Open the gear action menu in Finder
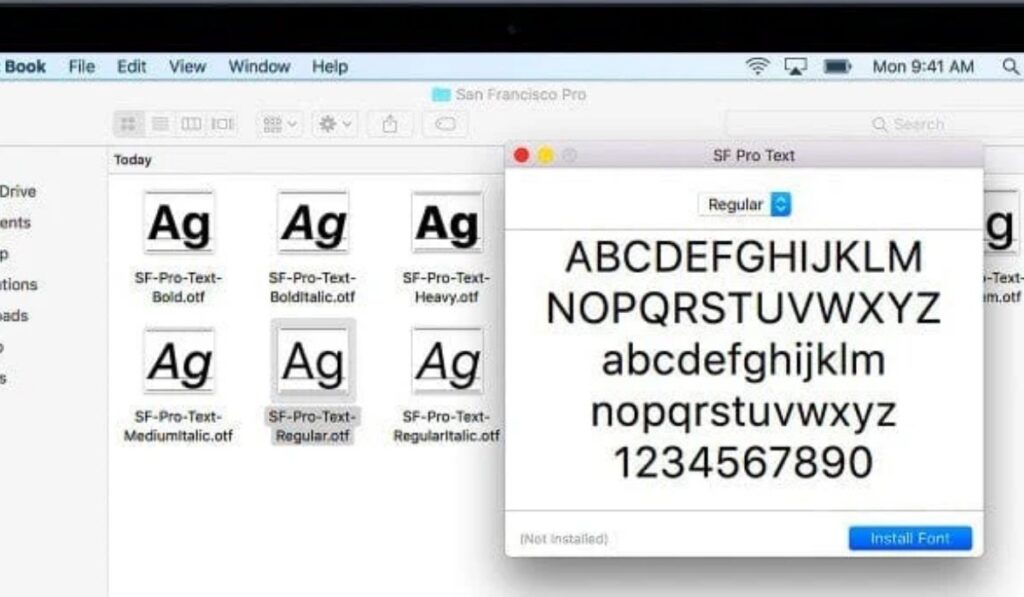1024x597 pixels. (335, 123)
